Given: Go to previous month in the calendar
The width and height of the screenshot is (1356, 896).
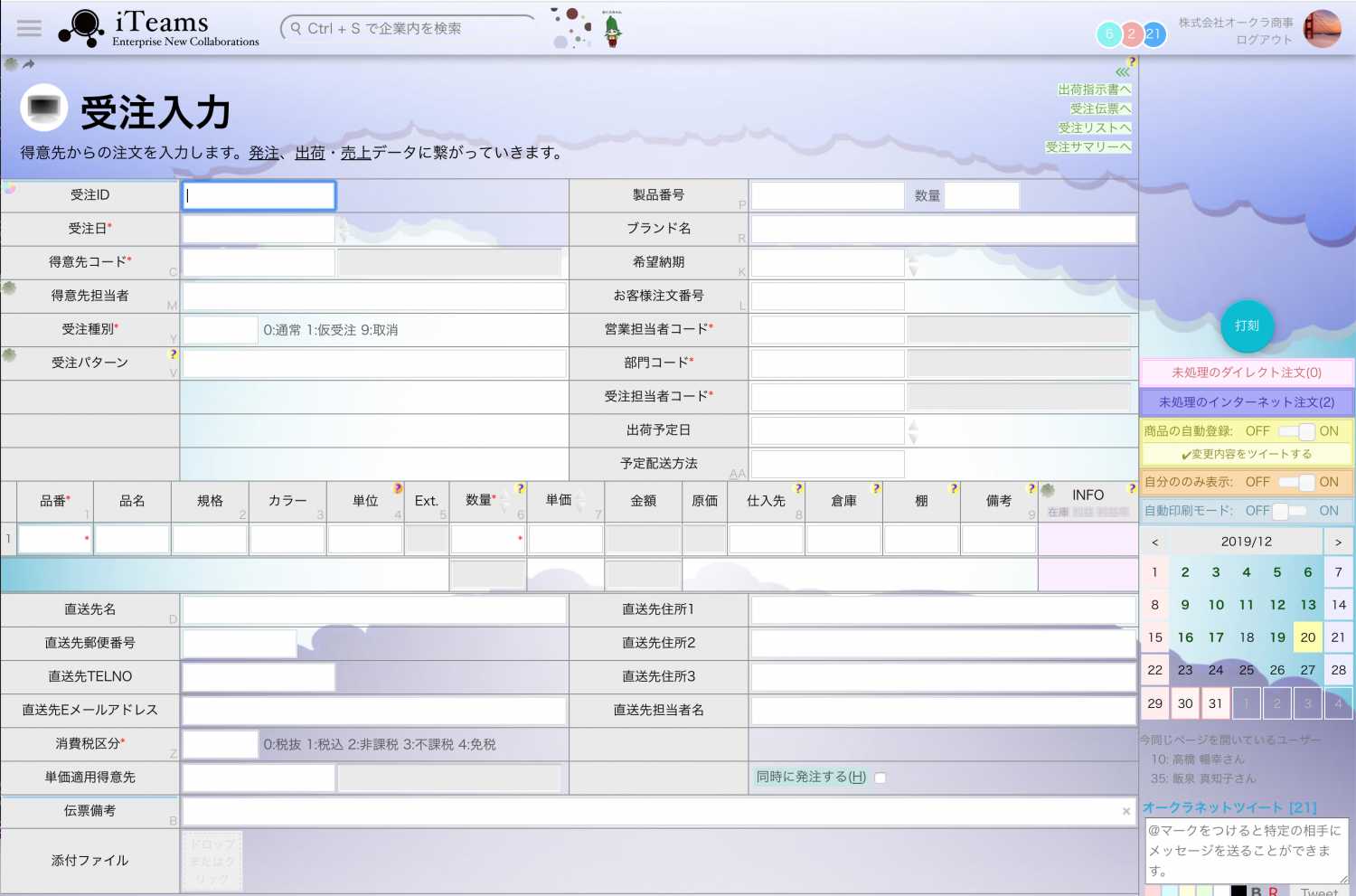Looking at the screenshot, I should coord(1154,542).
